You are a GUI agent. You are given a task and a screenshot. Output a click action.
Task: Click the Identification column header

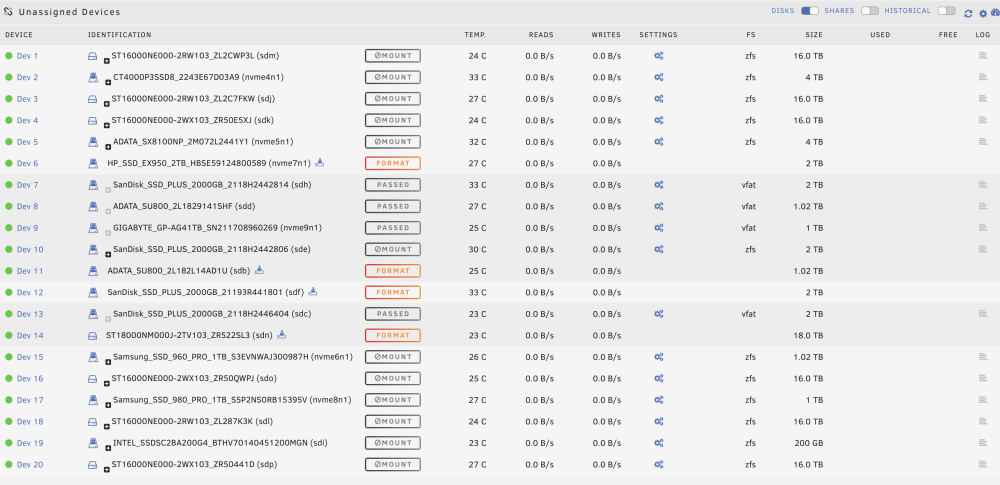119,34
